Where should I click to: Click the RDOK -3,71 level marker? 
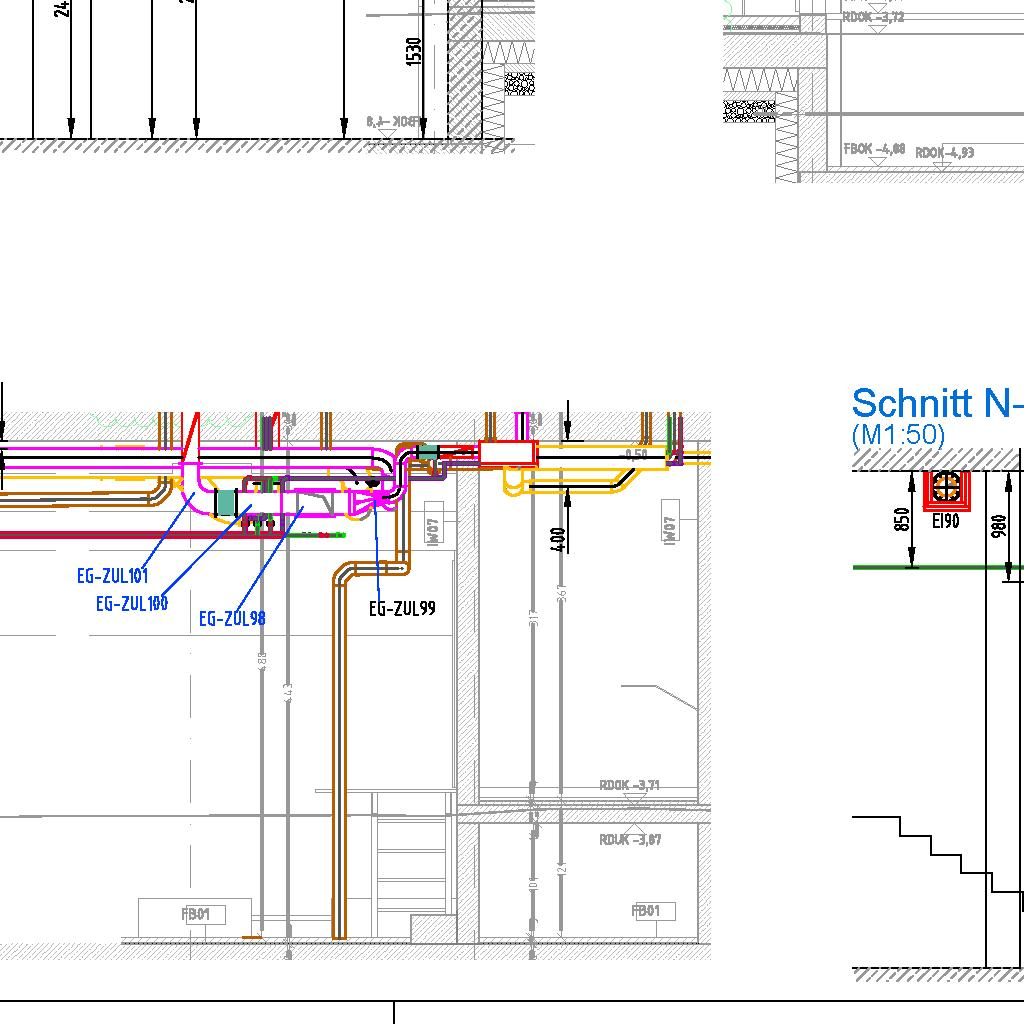pos(629,785)
